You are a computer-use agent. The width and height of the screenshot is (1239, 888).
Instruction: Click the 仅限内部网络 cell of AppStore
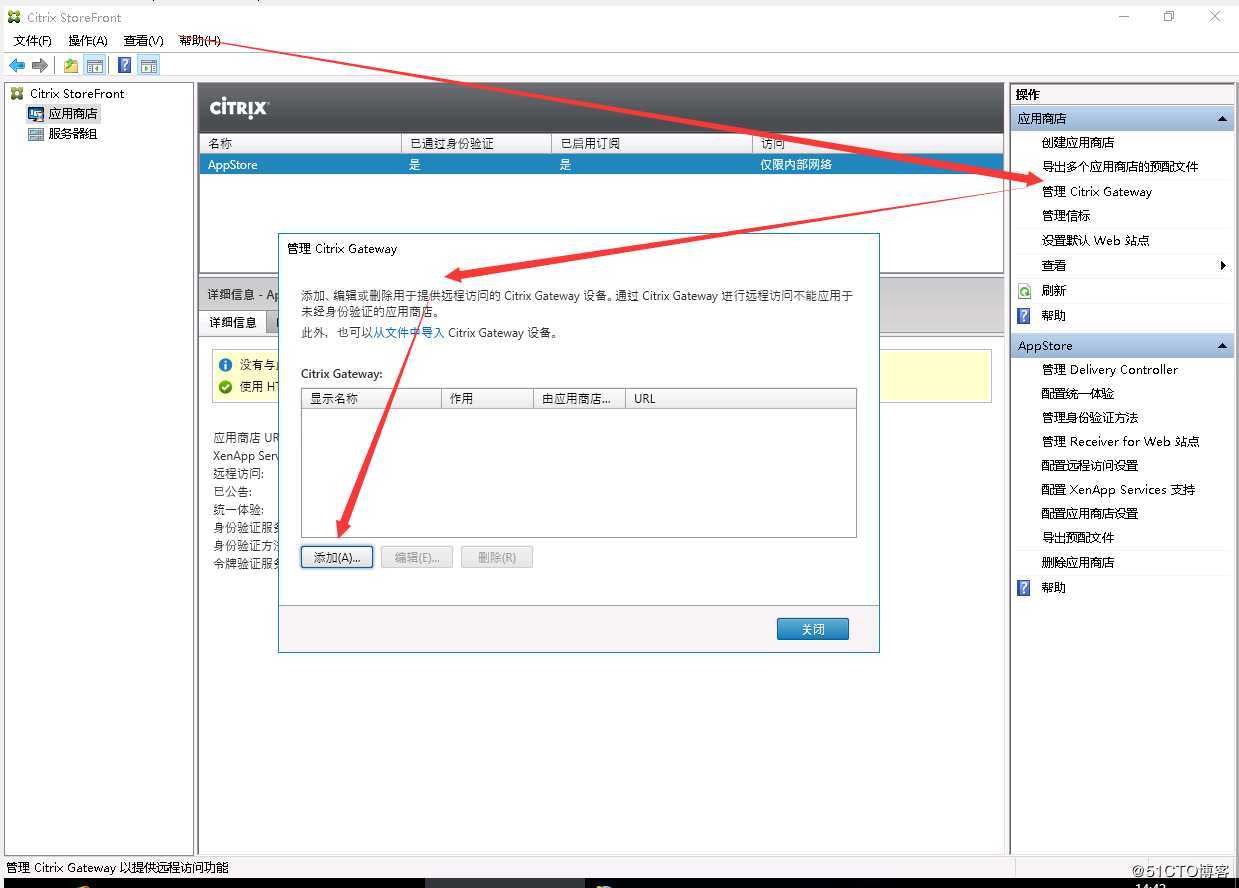pos(796,165)
